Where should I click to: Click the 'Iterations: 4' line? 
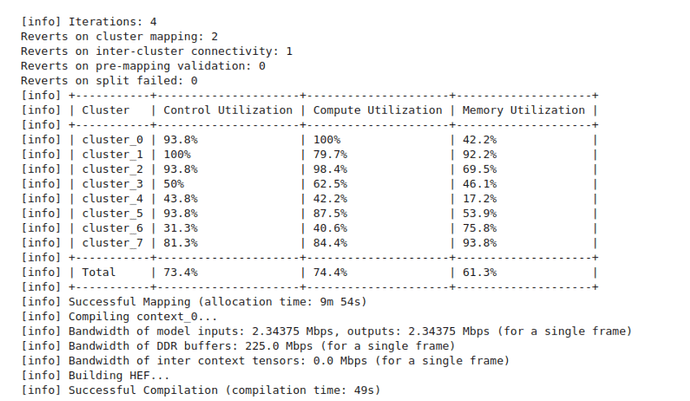click(x=108, y=19)
